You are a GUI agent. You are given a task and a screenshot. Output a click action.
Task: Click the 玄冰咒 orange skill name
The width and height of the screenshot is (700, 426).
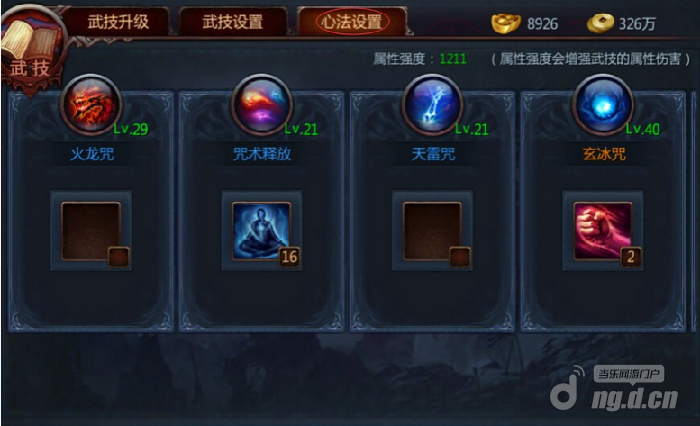[x=604, y=155]
